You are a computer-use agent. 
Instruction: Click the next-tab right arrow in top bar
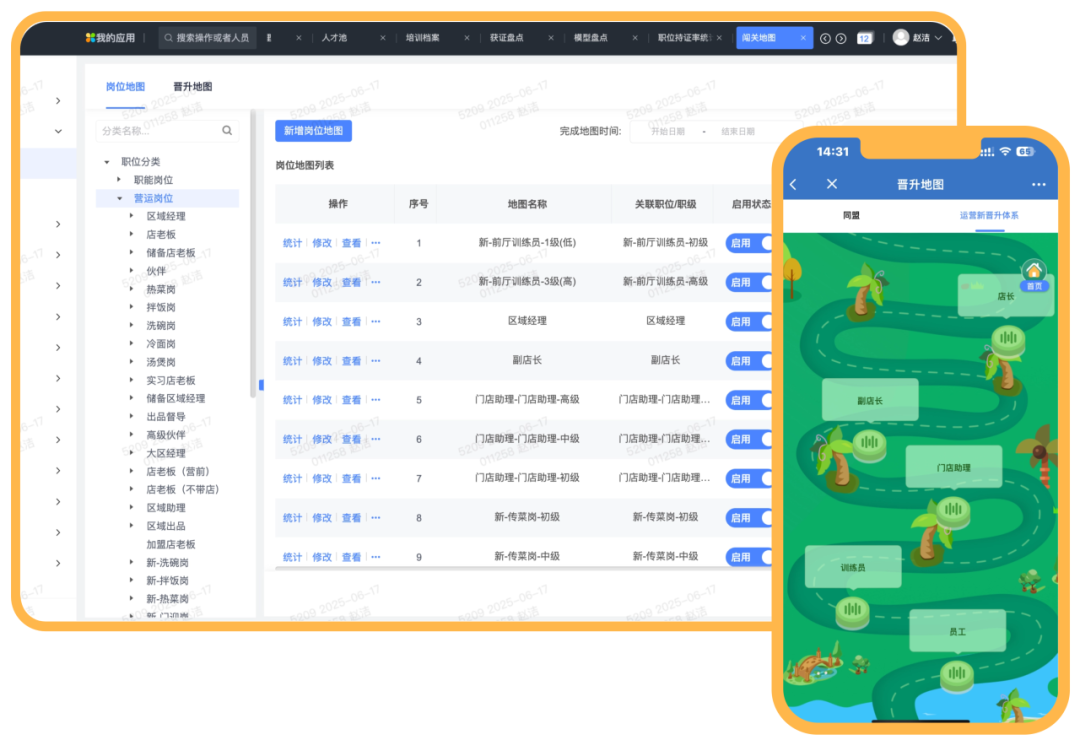pos(841,38)
